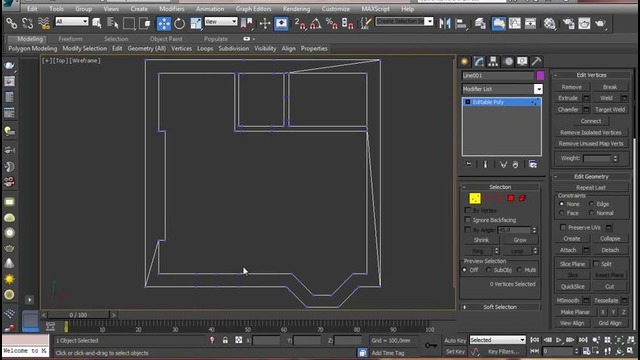Viewport: 640px width, 360px height.
Task: Open the Selected key filter dropdown
Action: [x=497, y=340]
